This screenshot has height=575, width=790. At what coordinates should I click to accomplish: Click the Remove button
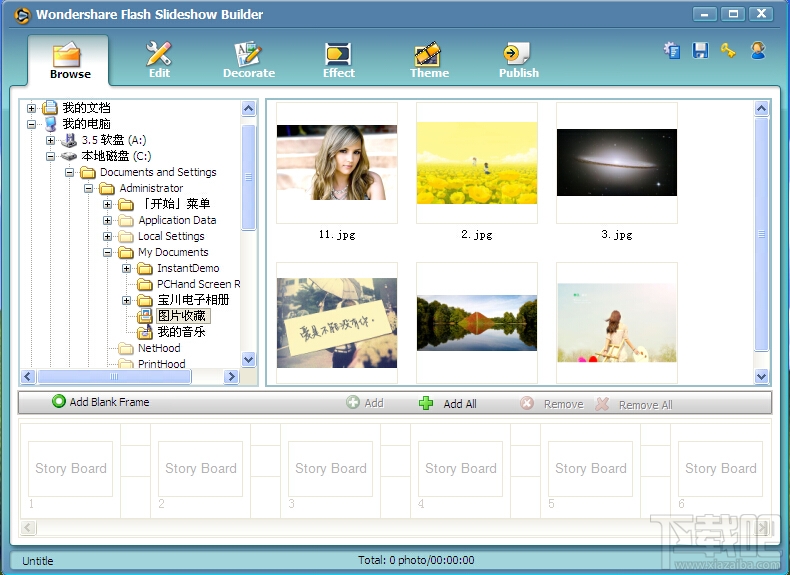[552, 404]
